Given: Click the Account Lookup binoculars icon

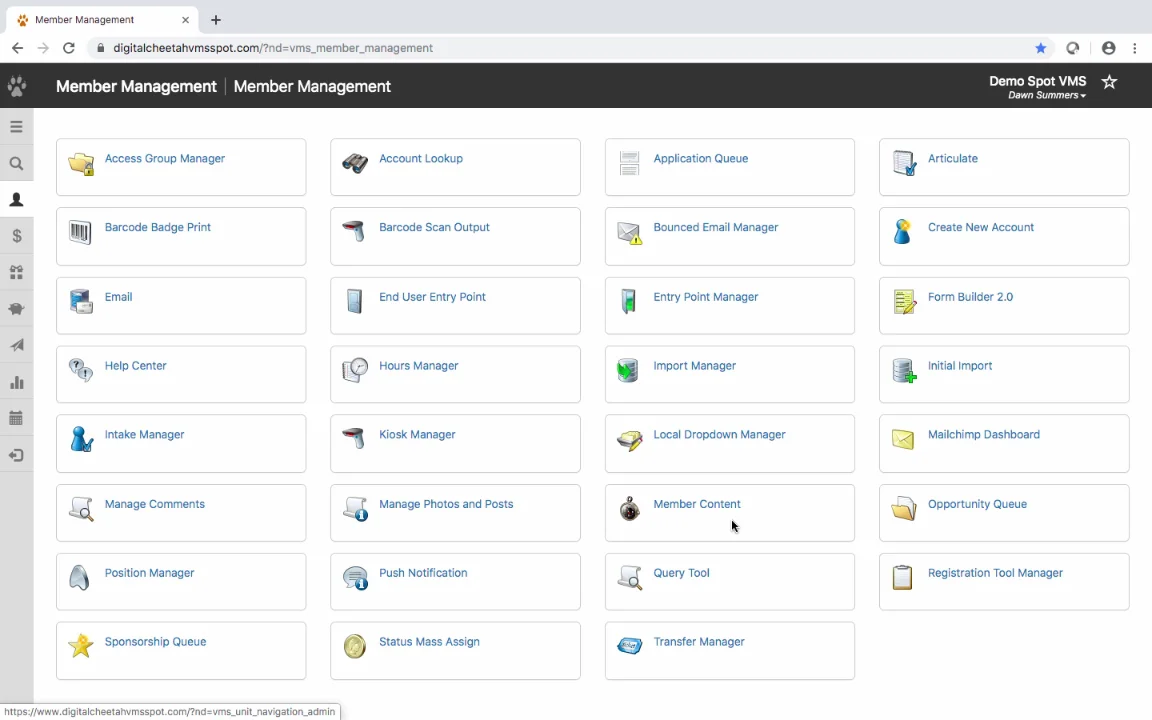Looking at the screenshot, I should coord(355,164).
